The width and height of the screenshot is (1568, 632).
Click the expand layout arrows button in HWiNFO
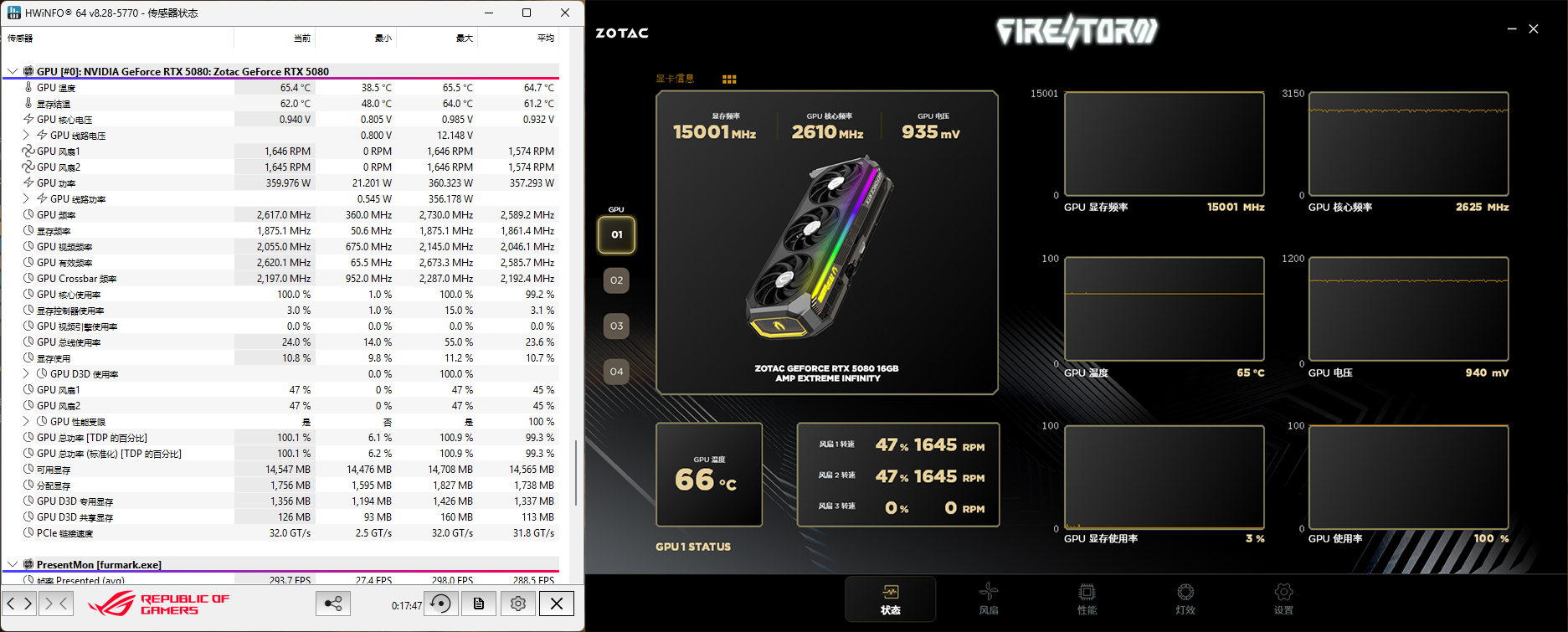19,603
